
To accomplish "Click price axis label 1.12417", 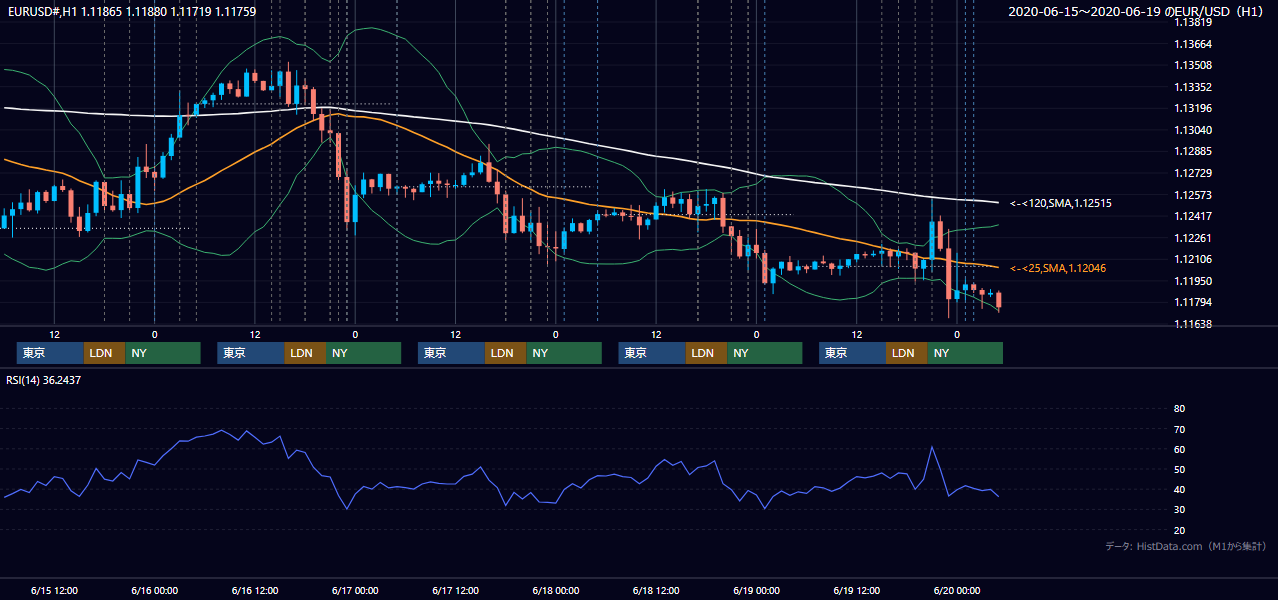I will (x=1193, y=216).
